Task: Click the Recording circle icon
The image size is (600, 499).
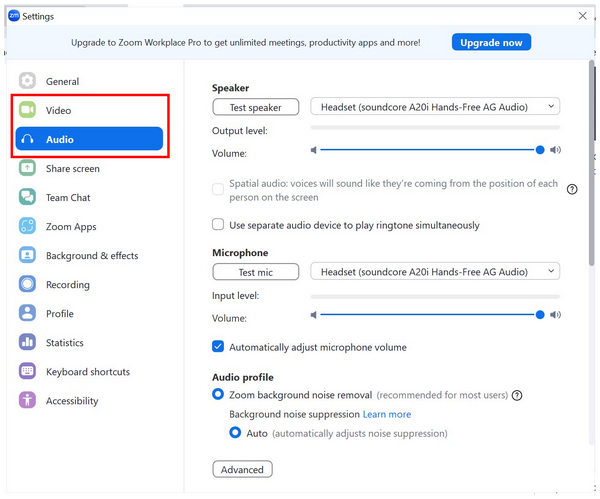Action: pos(27,284)
